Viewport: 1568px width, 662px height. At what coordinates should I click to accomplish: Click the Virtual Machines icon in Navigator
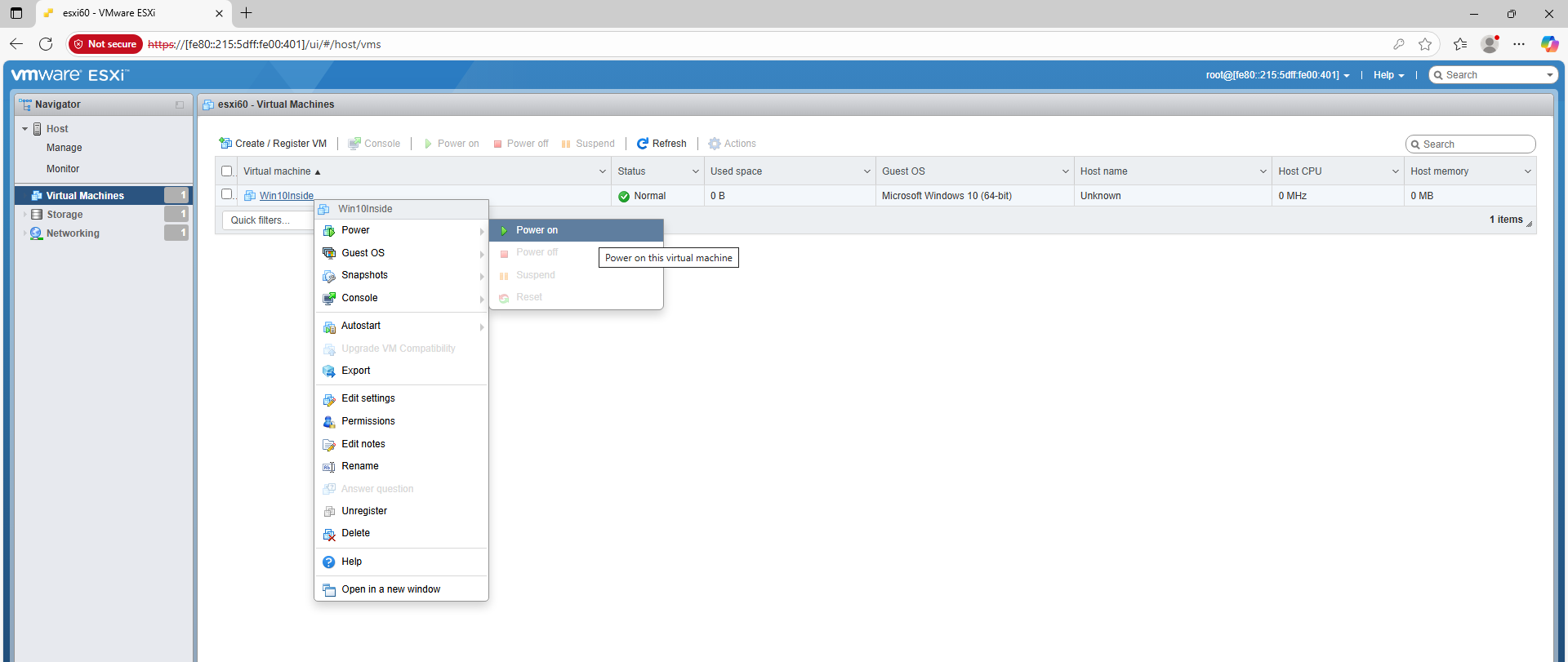[x=37, y=196]
